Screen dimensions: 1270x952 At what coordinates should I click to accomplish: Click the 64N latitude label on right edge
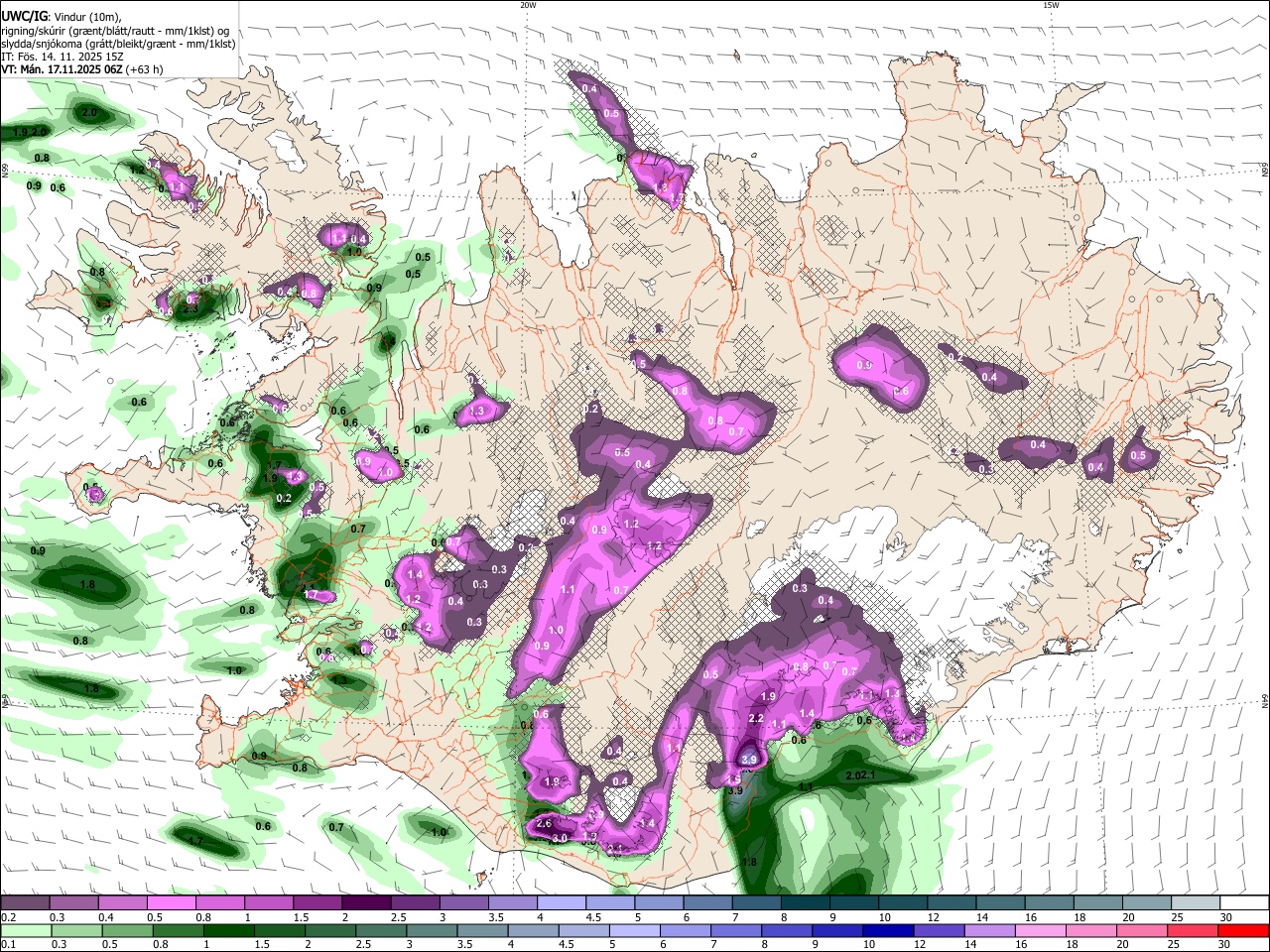tap(1265, 701)
